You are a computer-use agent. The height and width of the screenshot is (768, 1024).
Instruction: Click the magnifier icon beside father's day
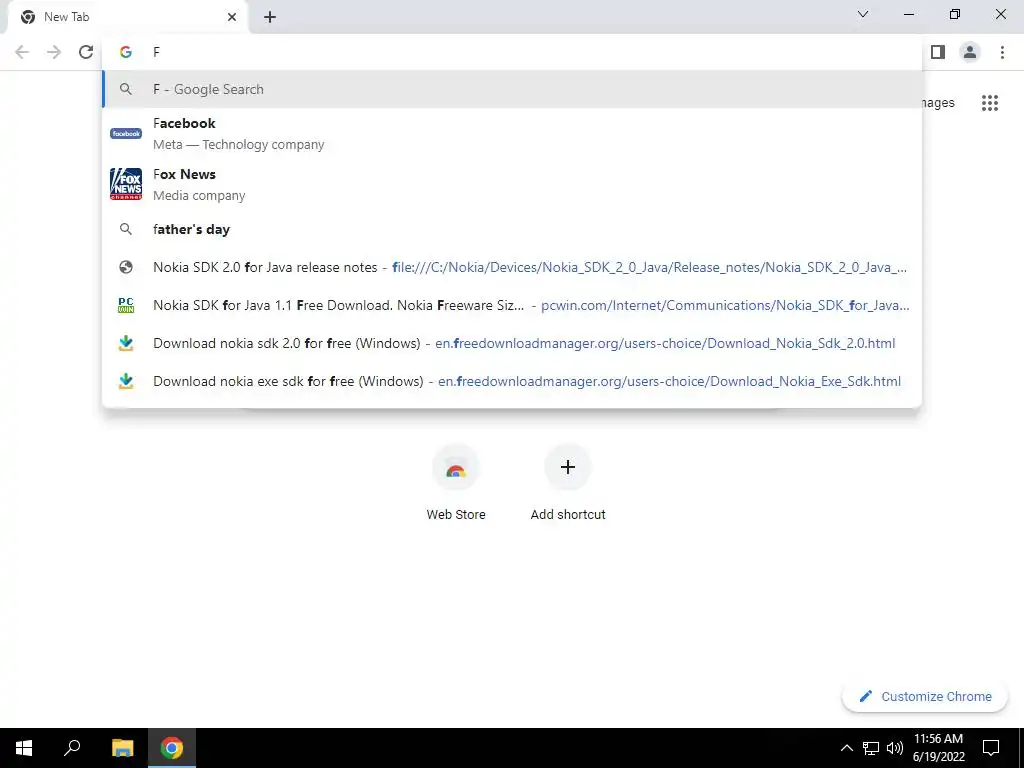tap(126, 229)
